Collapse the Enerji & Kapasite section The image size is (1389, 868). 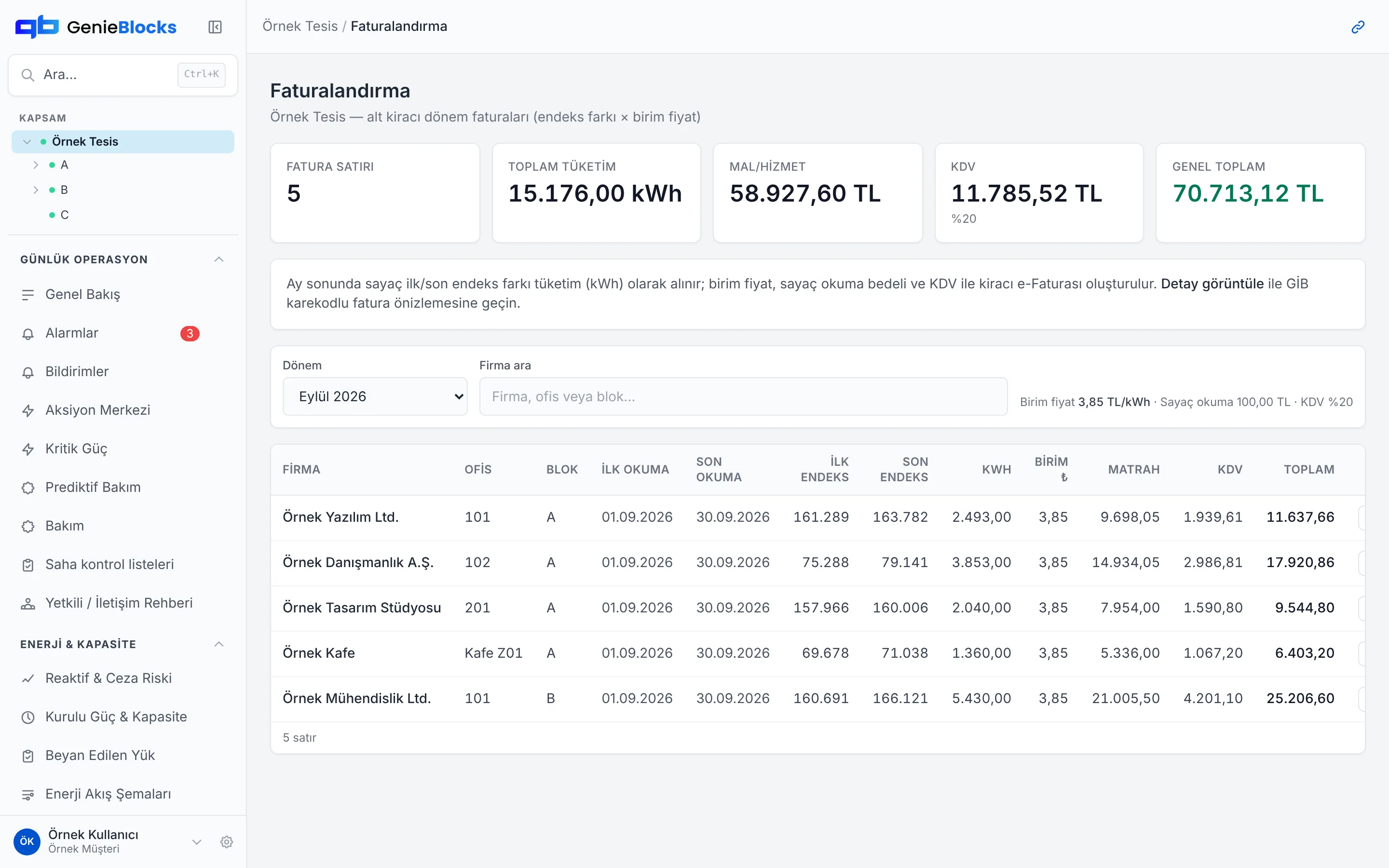(218, 644)
